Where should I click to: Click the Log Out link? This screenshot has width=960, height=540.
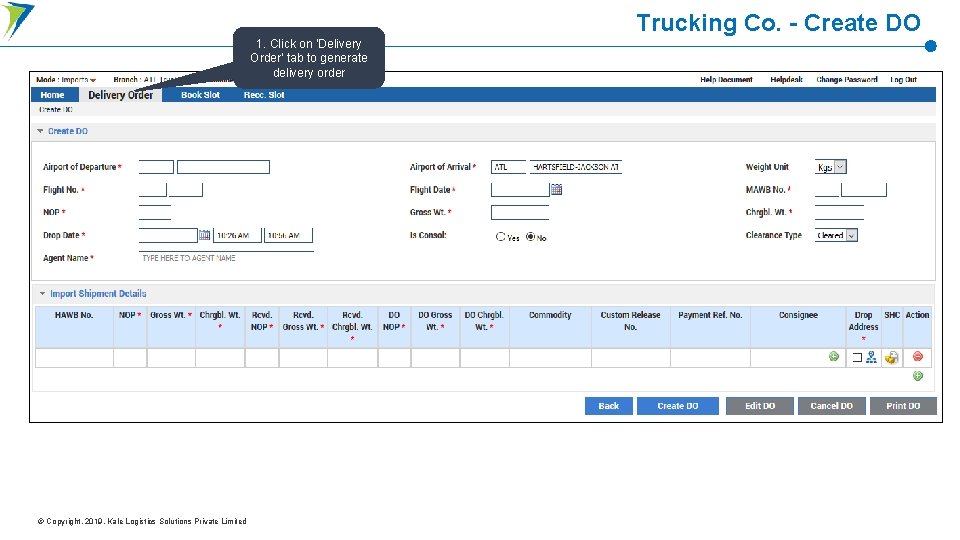point(904,80)
